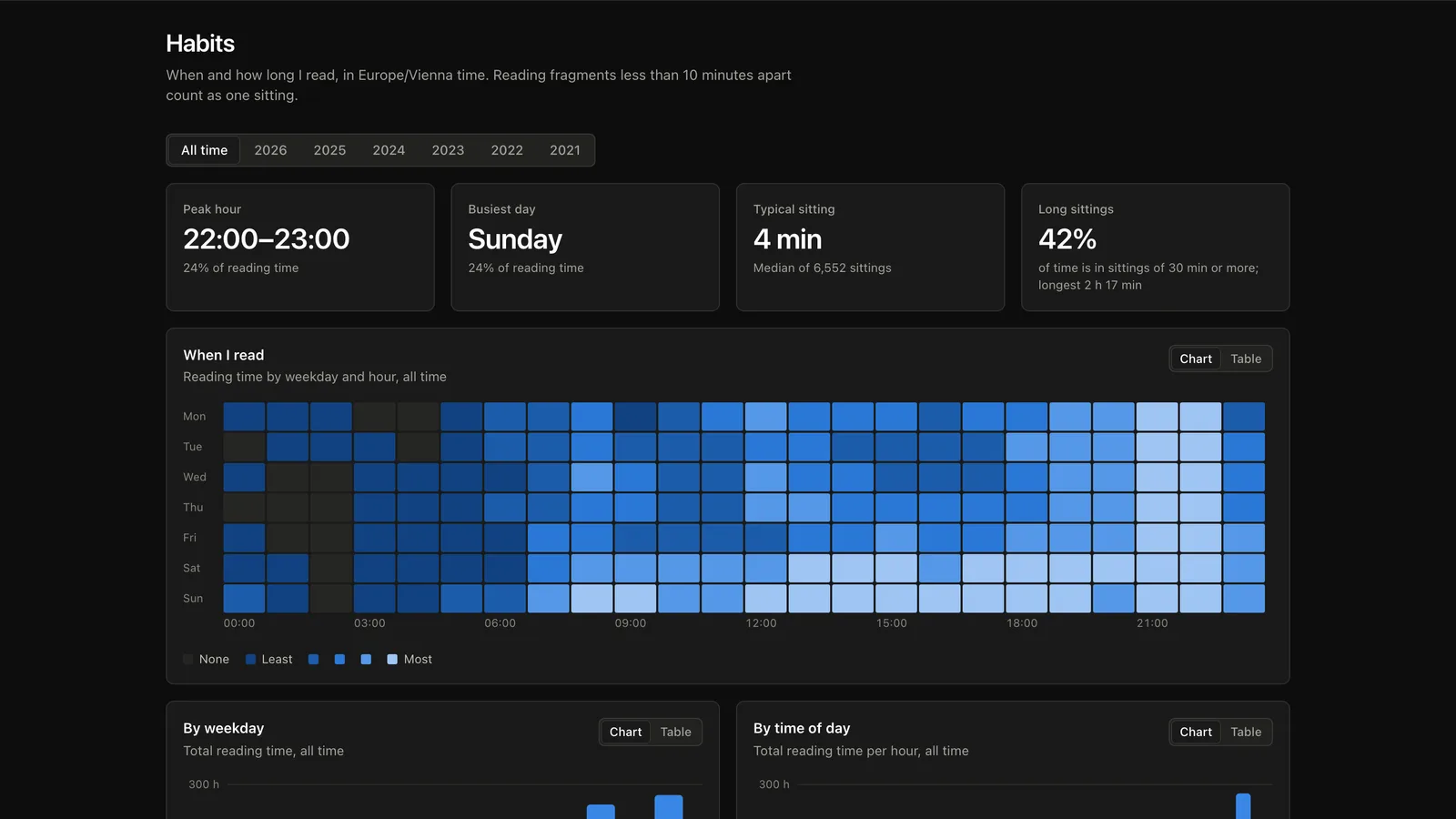Click the None legend swatch
The width and height of the screenshot is (1456, 819).
[188, 660]
